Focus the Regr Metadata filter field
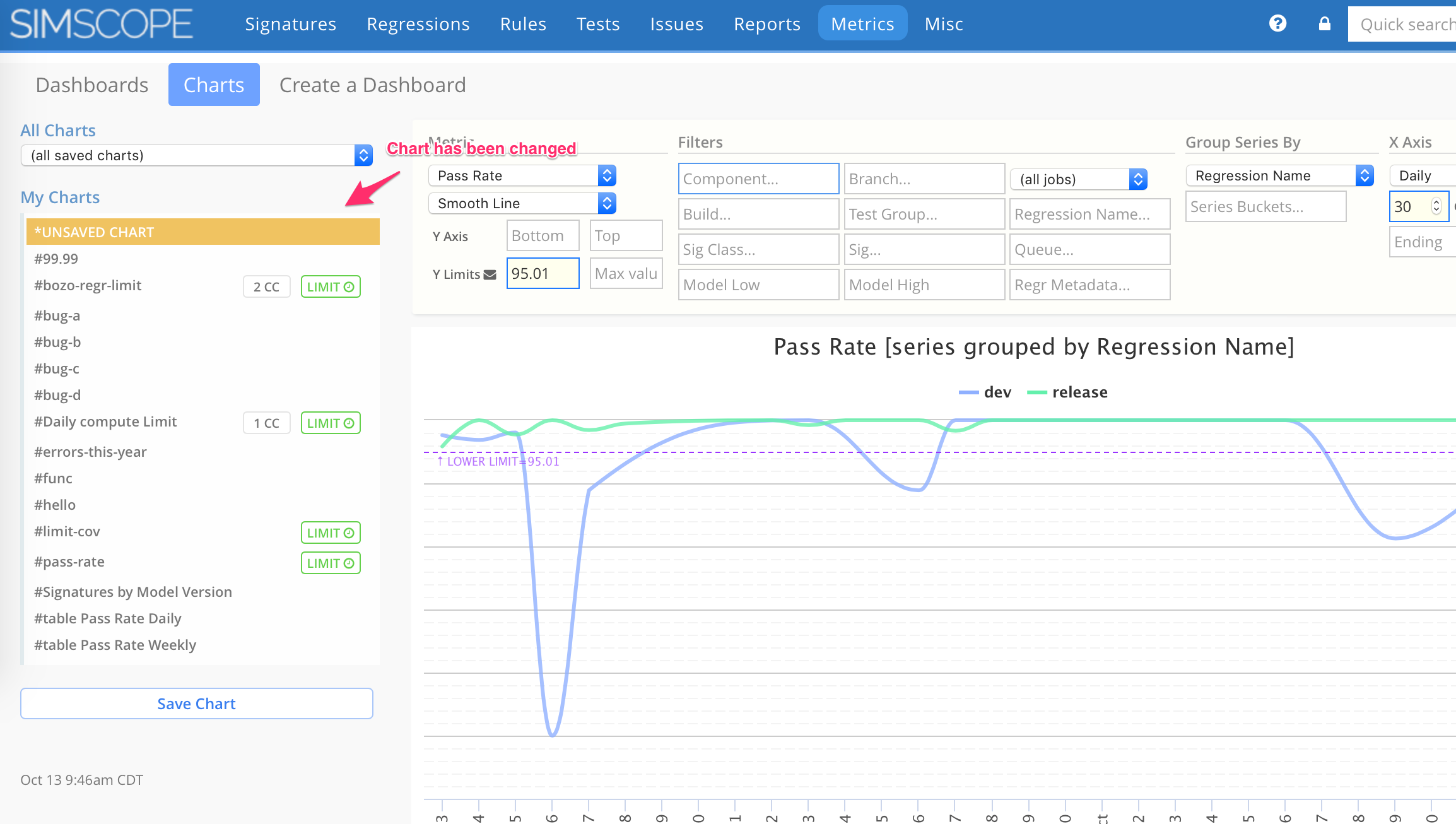 [1089, 285]
